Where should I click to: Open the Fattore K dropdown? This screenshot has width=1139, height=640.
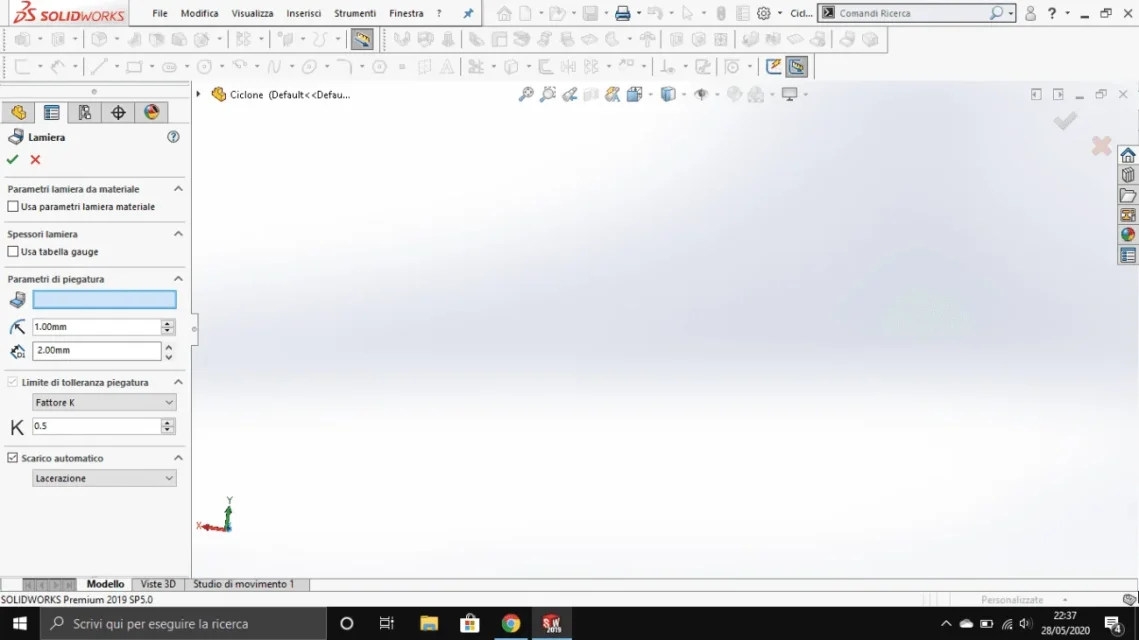tap(104, 402)
